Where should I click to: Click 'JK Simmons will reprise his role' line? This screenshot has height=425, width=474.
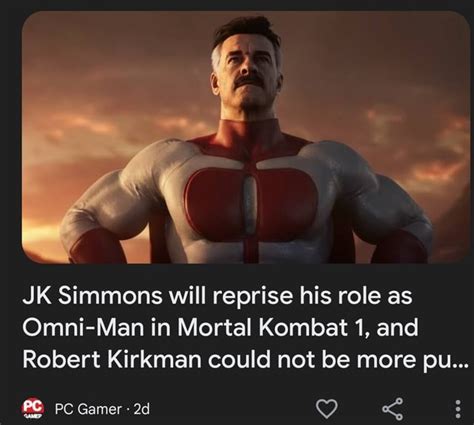pos(217,295)
